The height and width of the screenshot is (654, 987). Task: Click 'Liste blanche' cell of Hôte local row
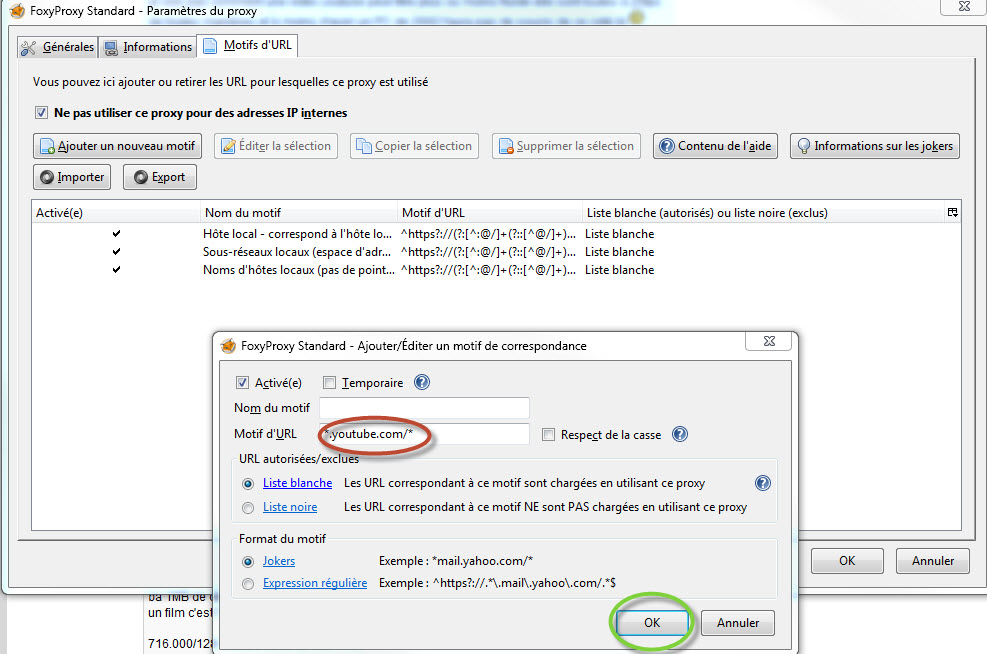[x=619, y=234]
